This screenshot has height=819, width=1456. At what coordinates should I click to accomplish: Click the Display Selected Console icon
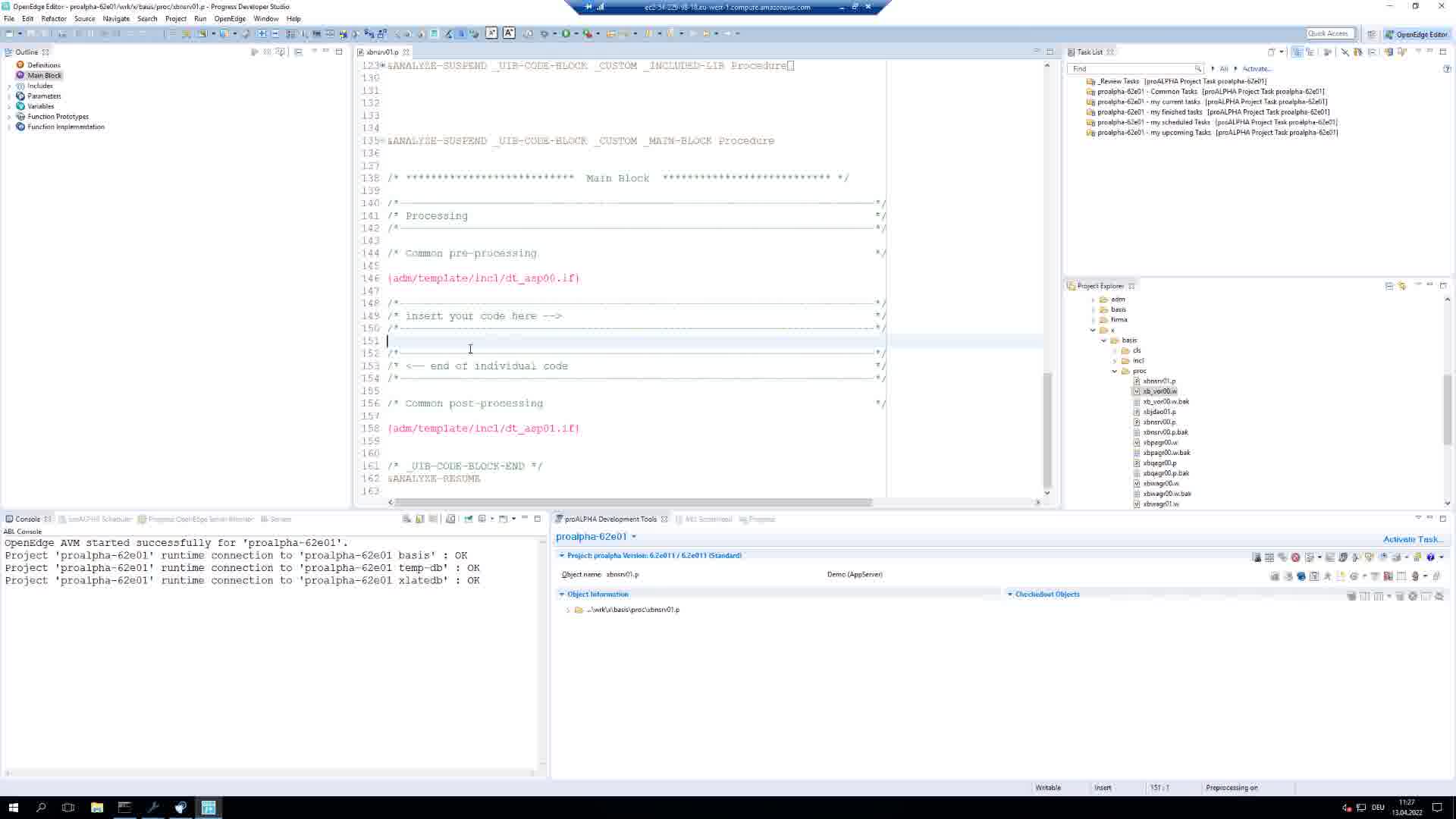[482, 519]
